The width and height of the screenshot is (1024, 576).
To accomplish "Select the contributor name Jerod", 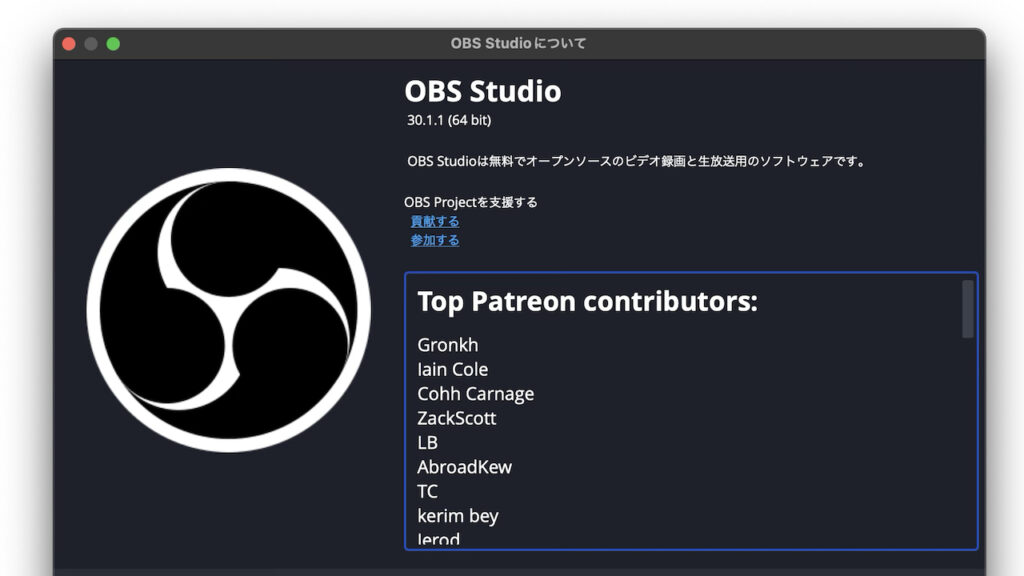I will click(438, 538).
